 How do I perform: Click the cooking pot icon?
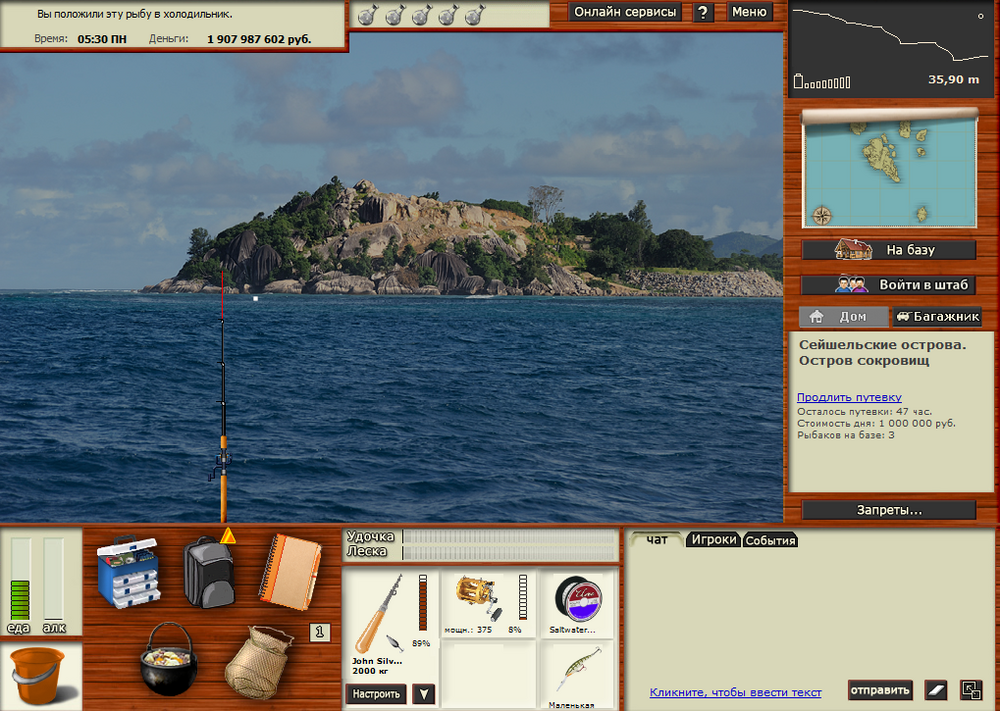point(167,660)
